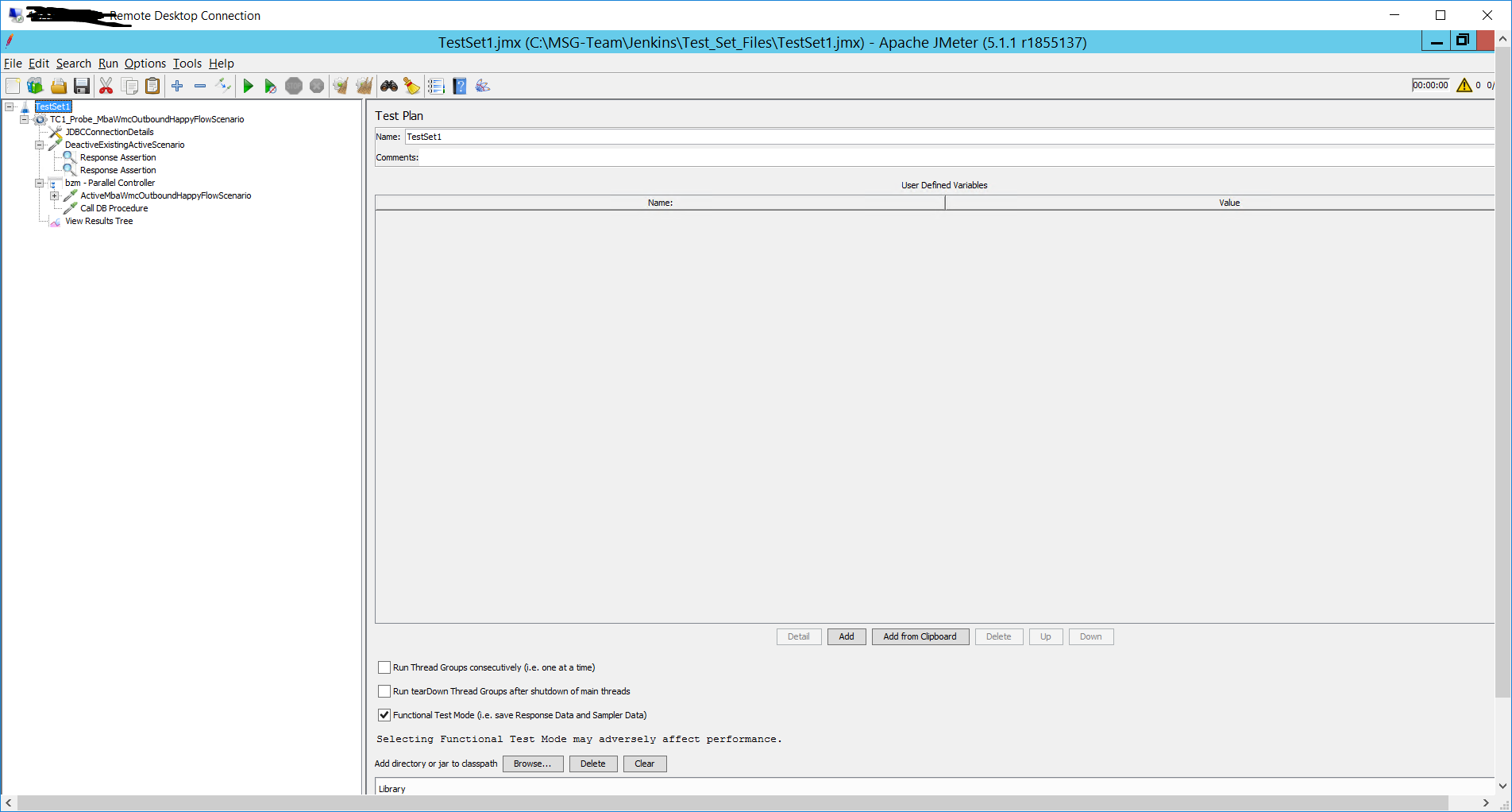Click the Down button under variables
Image resolution: width=1512 pixels, height=812 pixels.
click(x=1091, y=636)
